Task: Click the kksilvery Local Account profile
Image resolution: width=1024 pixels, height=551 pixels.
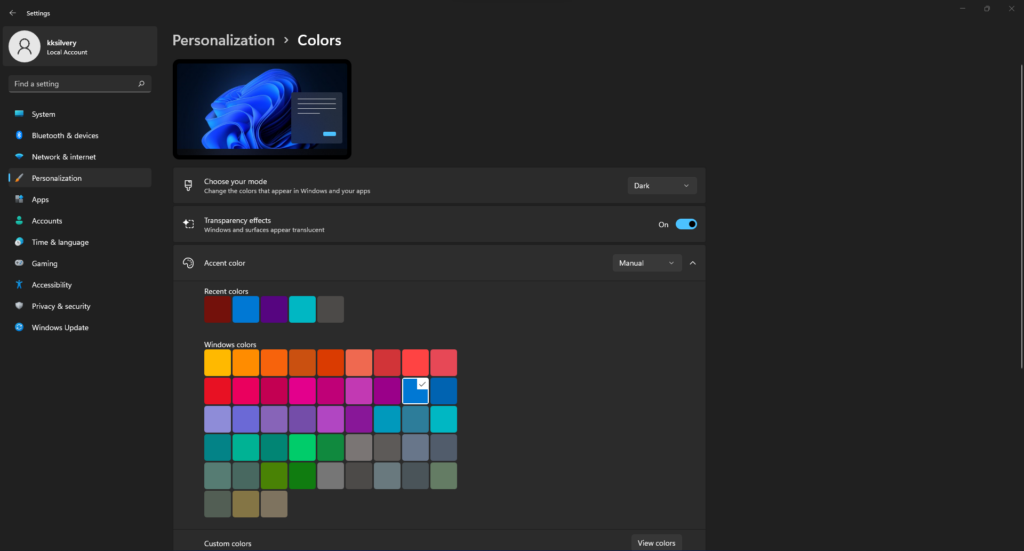Action: tap(80, 46)
